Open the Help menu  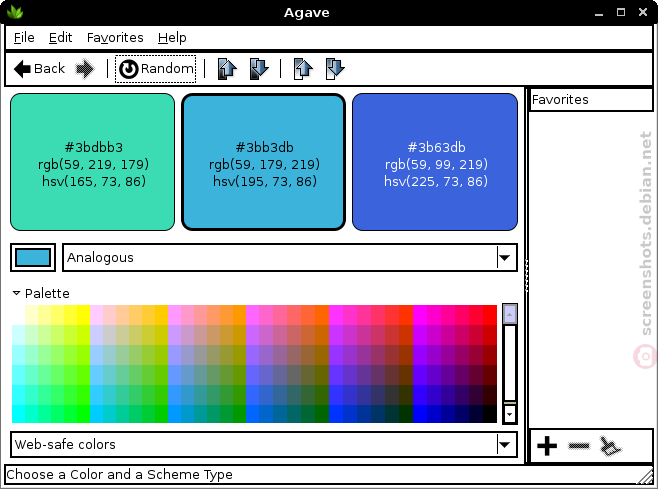[172, 38]
